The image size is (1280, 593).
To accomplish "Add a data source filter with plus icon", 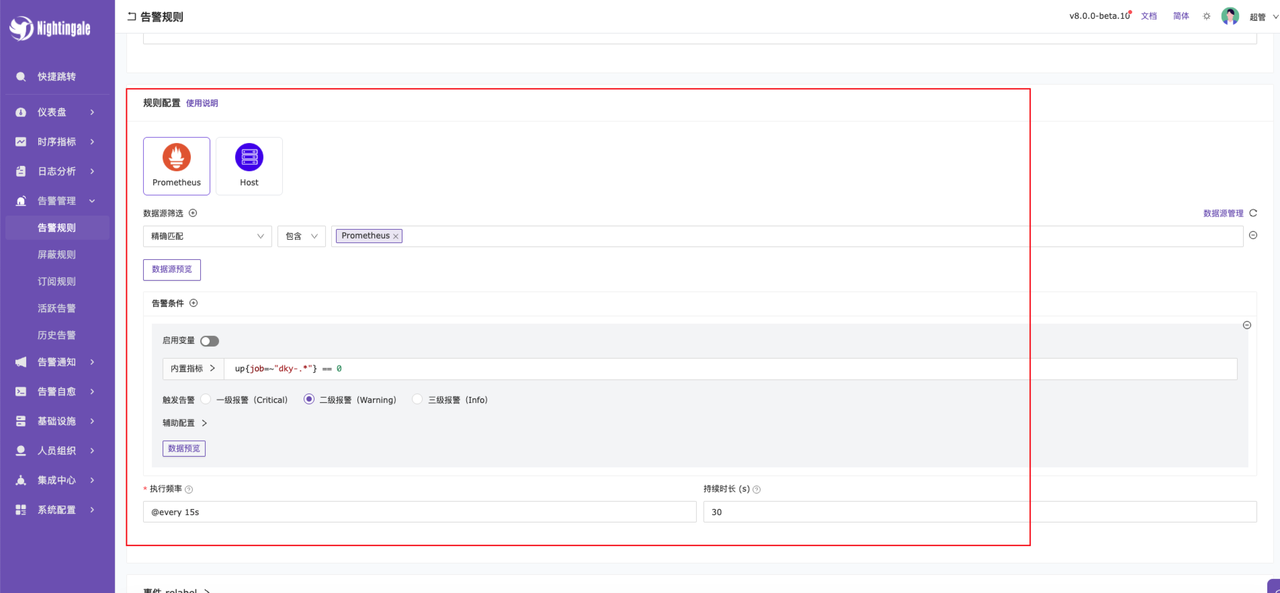I will [x=193, y=213].
